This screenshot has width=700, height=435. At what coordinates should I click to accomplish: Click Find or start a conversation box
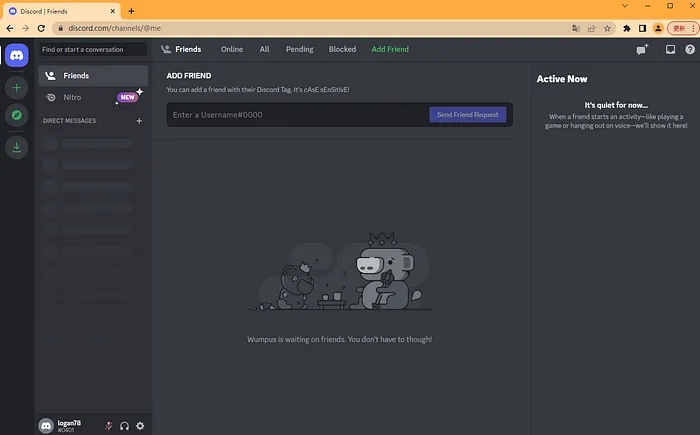click(x=93, y=50)
